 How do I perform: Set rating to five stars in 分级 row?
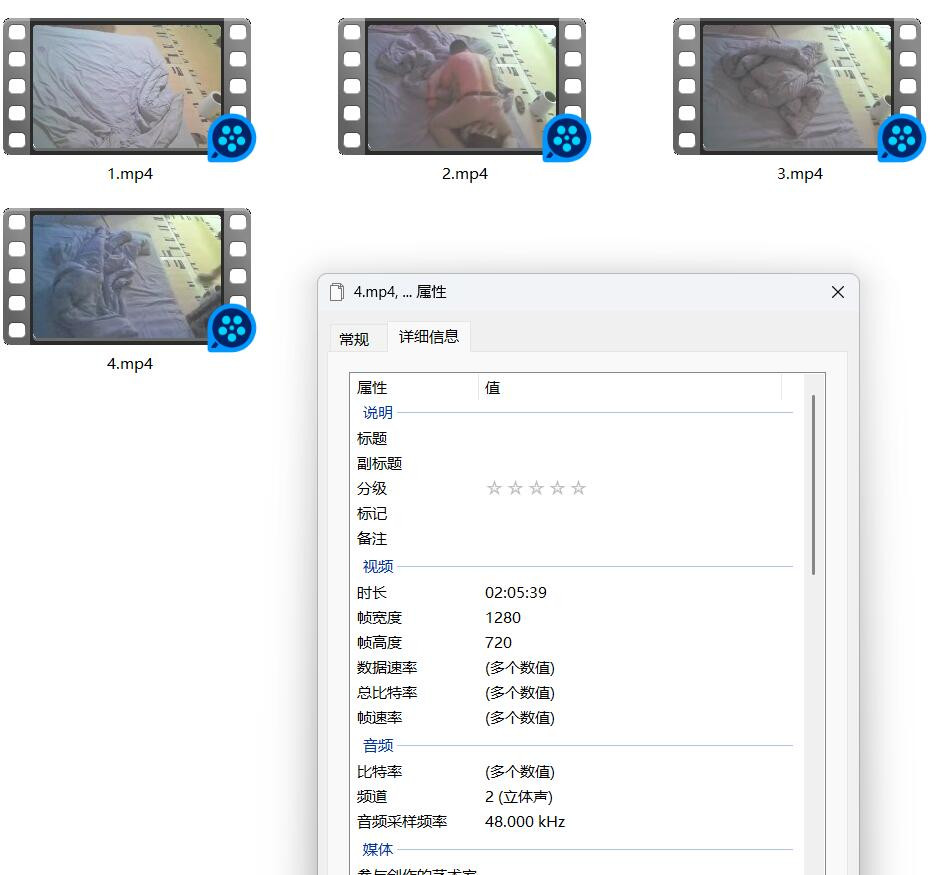578,488
